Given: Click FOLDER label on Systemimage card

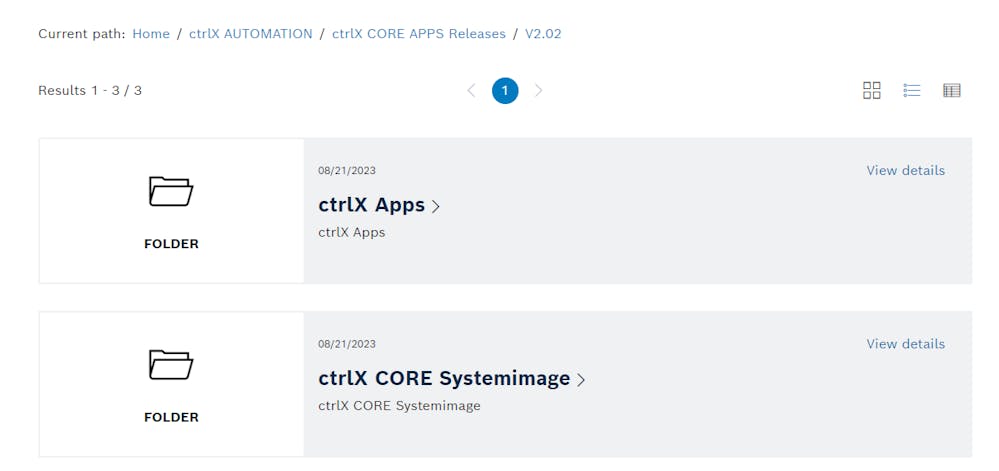Looking at the screenshot, I should [x=171, y=417].
